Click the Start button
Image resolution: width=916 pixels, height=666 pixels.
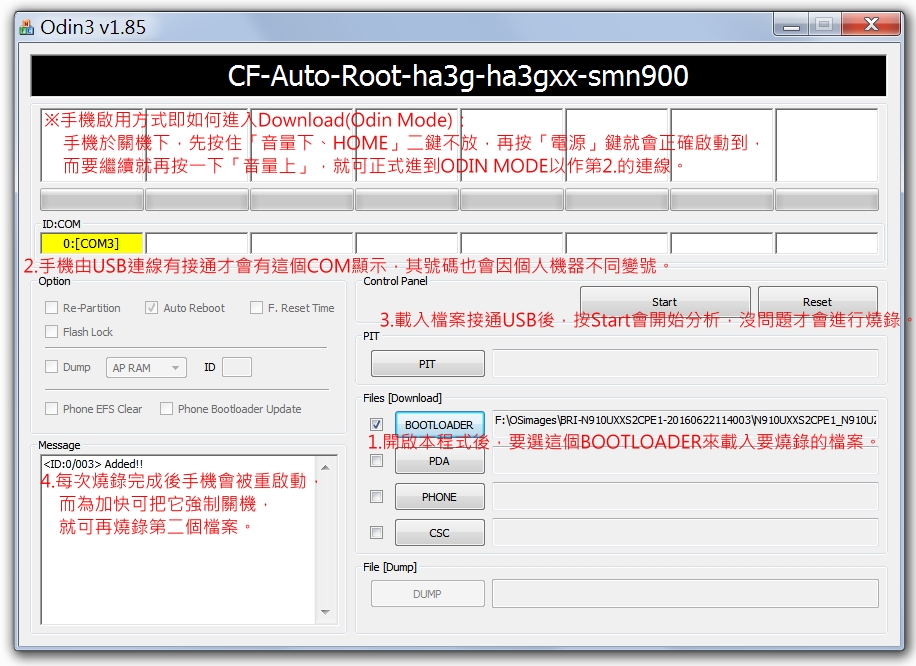[x=665, y=301]
